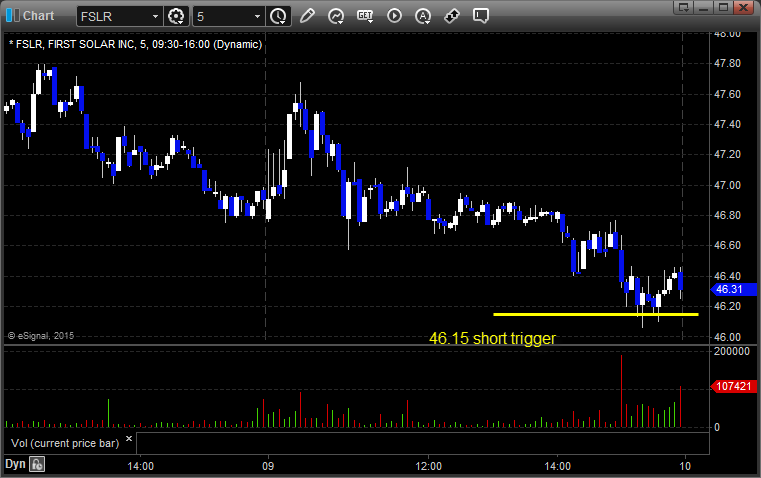Click the 12:00 time axis label

[x=429, y=466]
